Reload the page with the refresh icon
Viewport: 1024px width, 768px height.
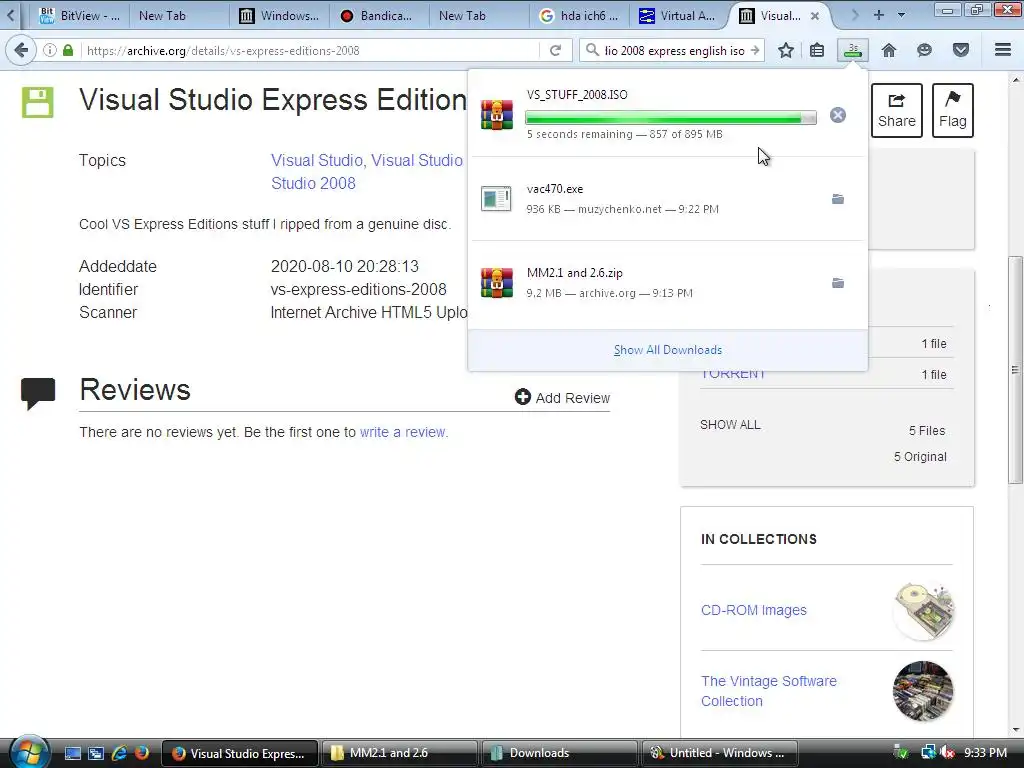tap(555, 50)
